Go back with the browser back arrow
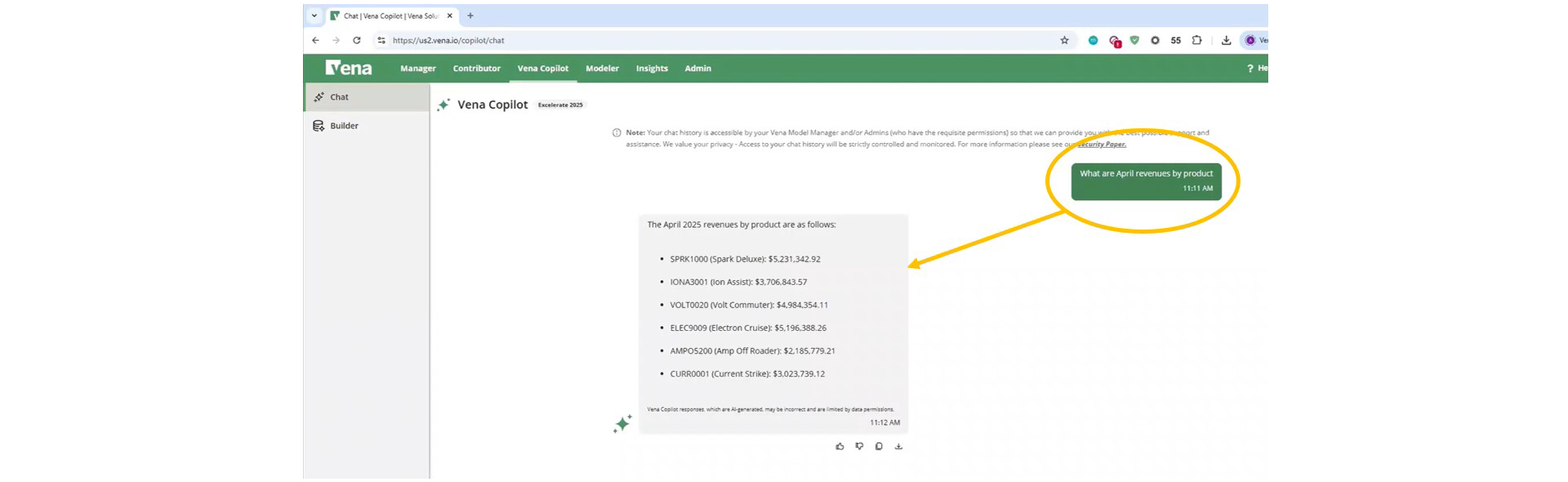Viewport: 1568px width, 482px height. point(315,40)
